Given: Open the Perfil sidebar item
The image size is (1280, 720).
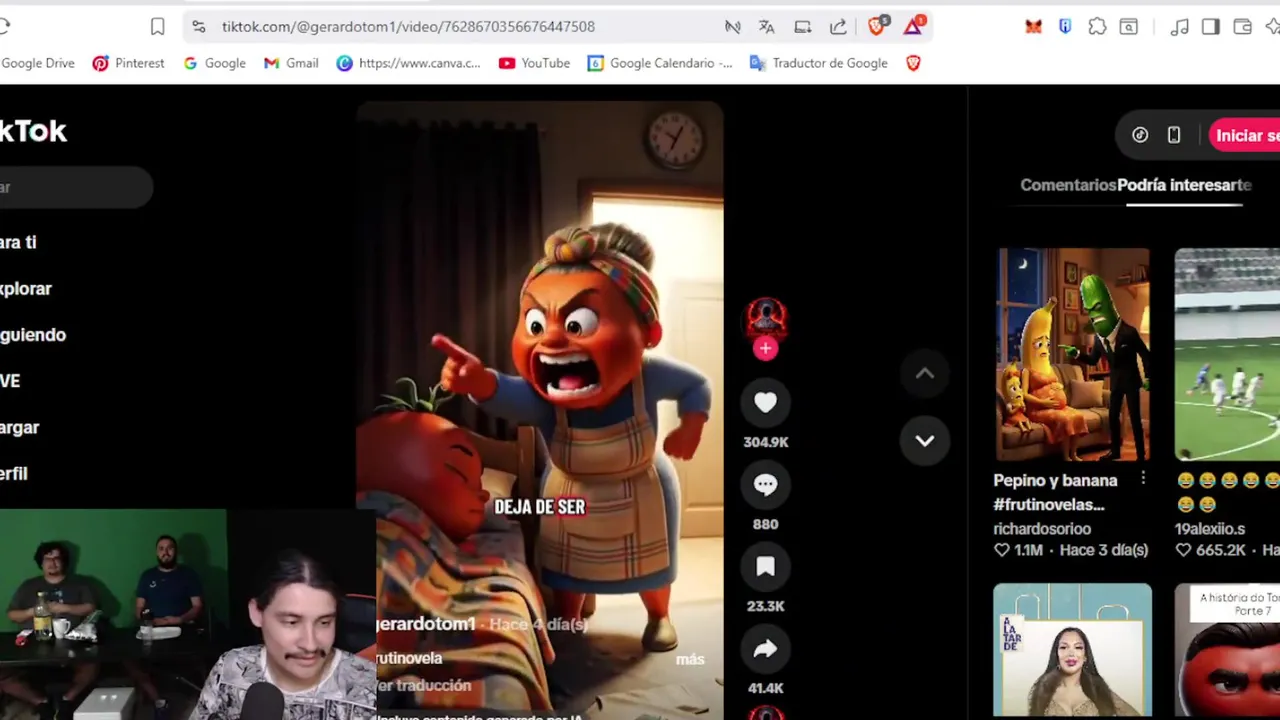Looking at the screenshot, I should 14,474.
